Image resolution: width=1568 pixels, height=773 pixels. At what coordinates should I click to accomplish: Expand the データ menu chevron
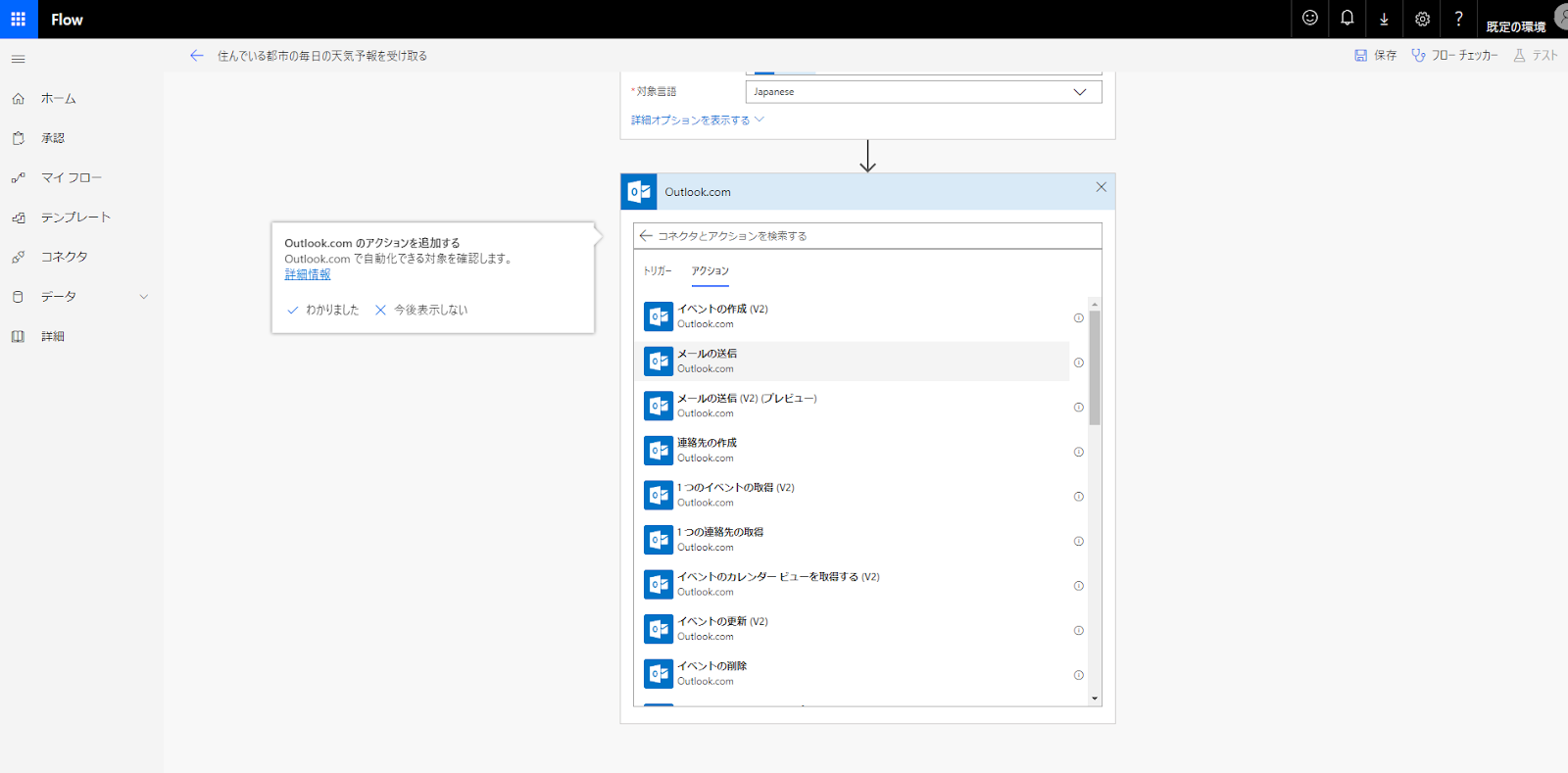coord(144,297)
